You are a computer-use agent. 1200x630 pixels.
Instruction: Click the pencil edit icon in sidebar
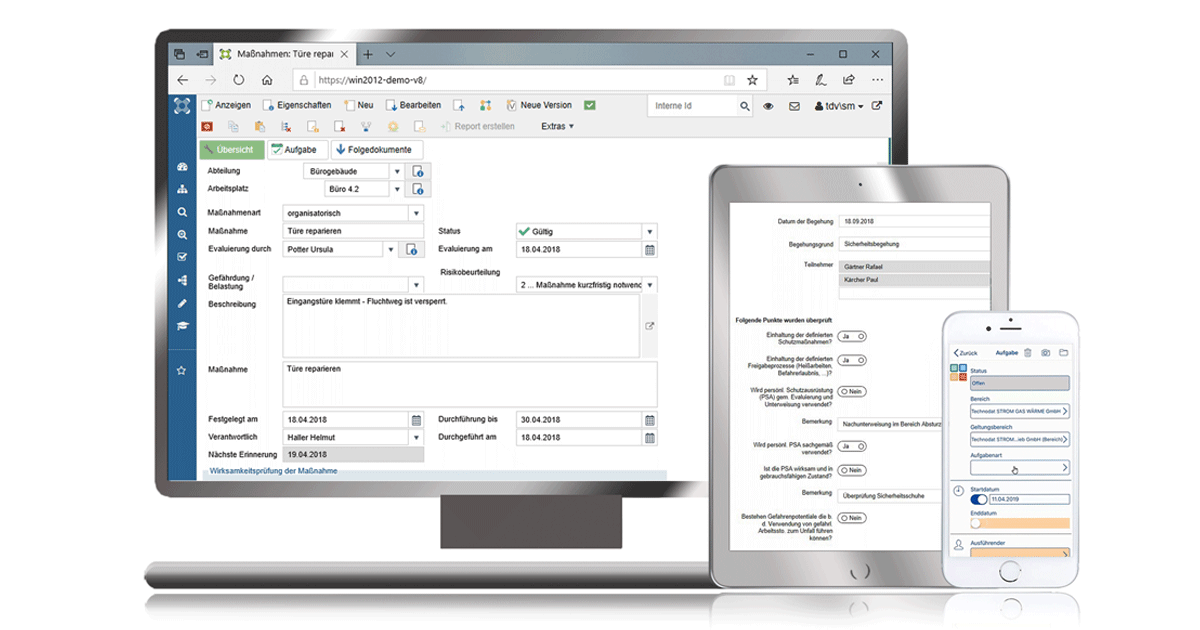click(x=182, y=303)
